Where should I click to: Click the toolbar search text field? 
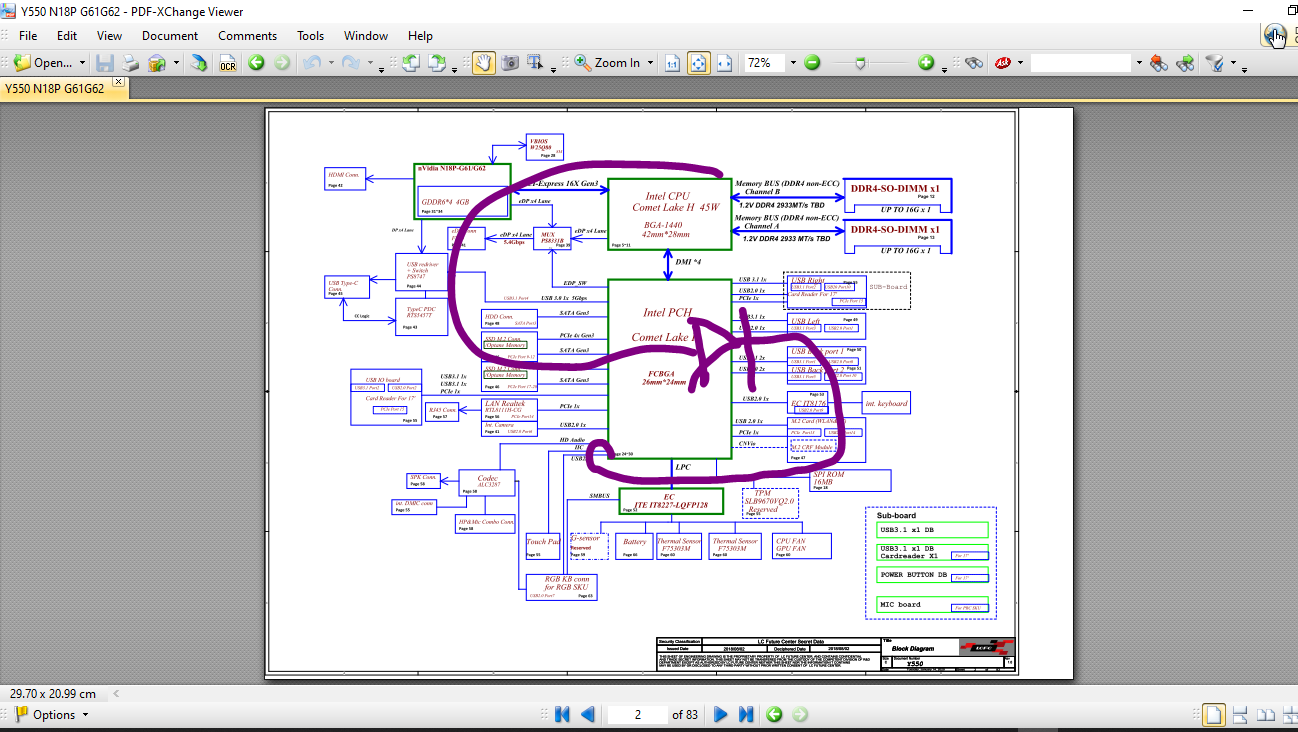1081,63
